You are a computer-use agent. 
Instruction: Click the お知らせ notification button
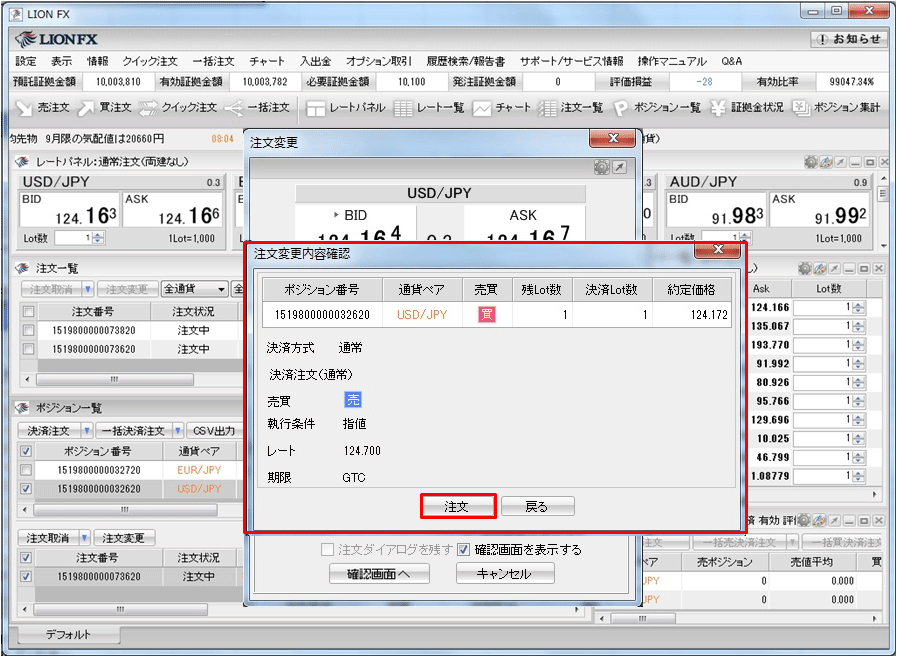(x=849, y=39)
